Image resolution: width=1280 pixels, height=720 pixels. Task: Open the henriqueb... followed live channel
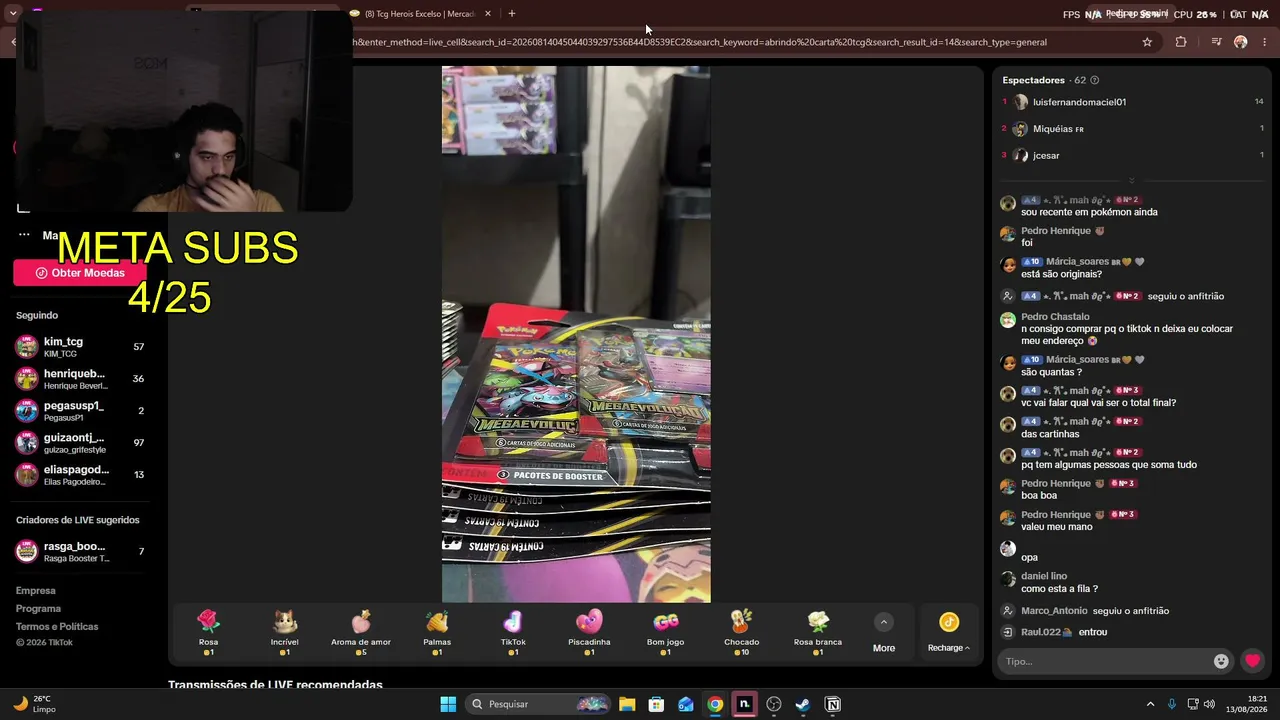coord(80,379)
